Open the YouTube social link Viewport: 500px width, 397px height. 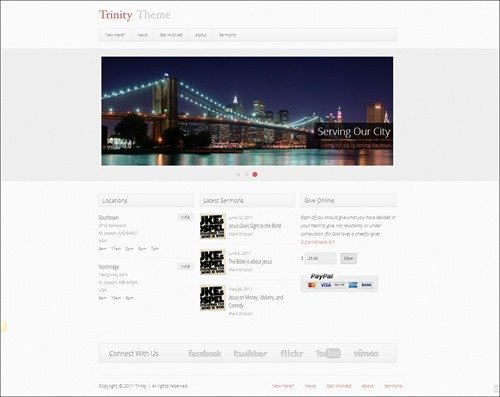(328, 353)
